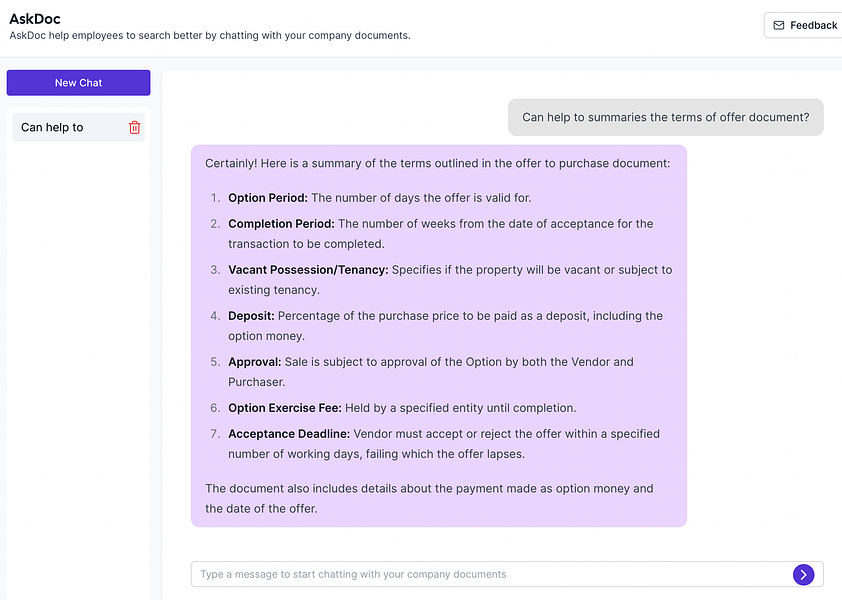The height and width of the screenshot is (600, 842).
Task: Select the user question message bubble
Action: pos(665,117)
